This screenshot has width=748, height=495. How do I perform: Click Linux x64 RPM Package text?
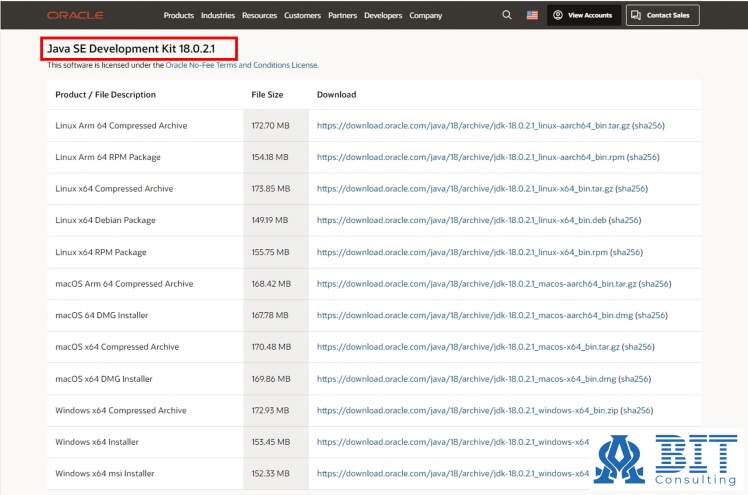[101, 252]
